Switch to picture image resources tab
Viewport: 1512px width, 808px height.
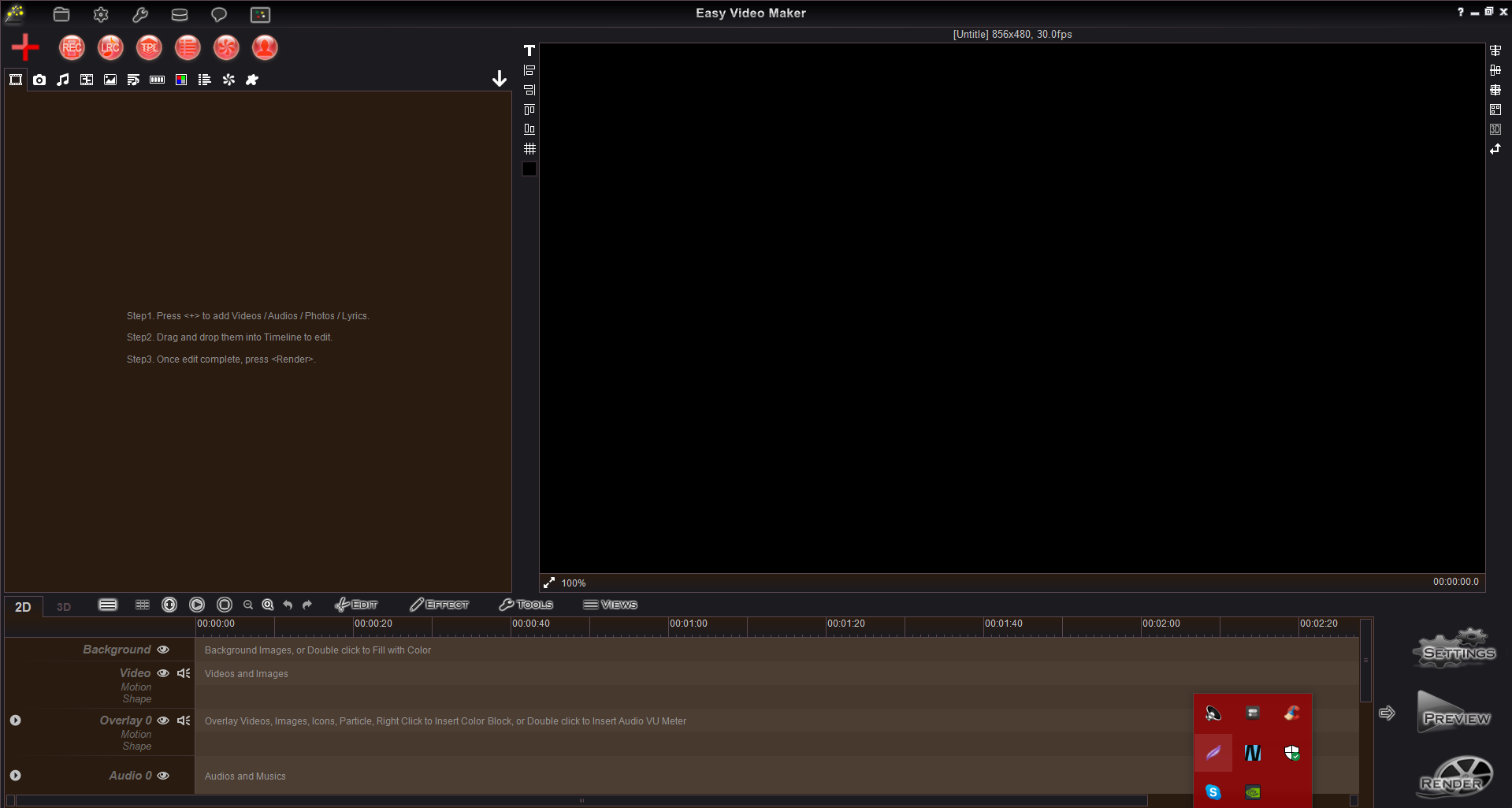click(110, 80)
